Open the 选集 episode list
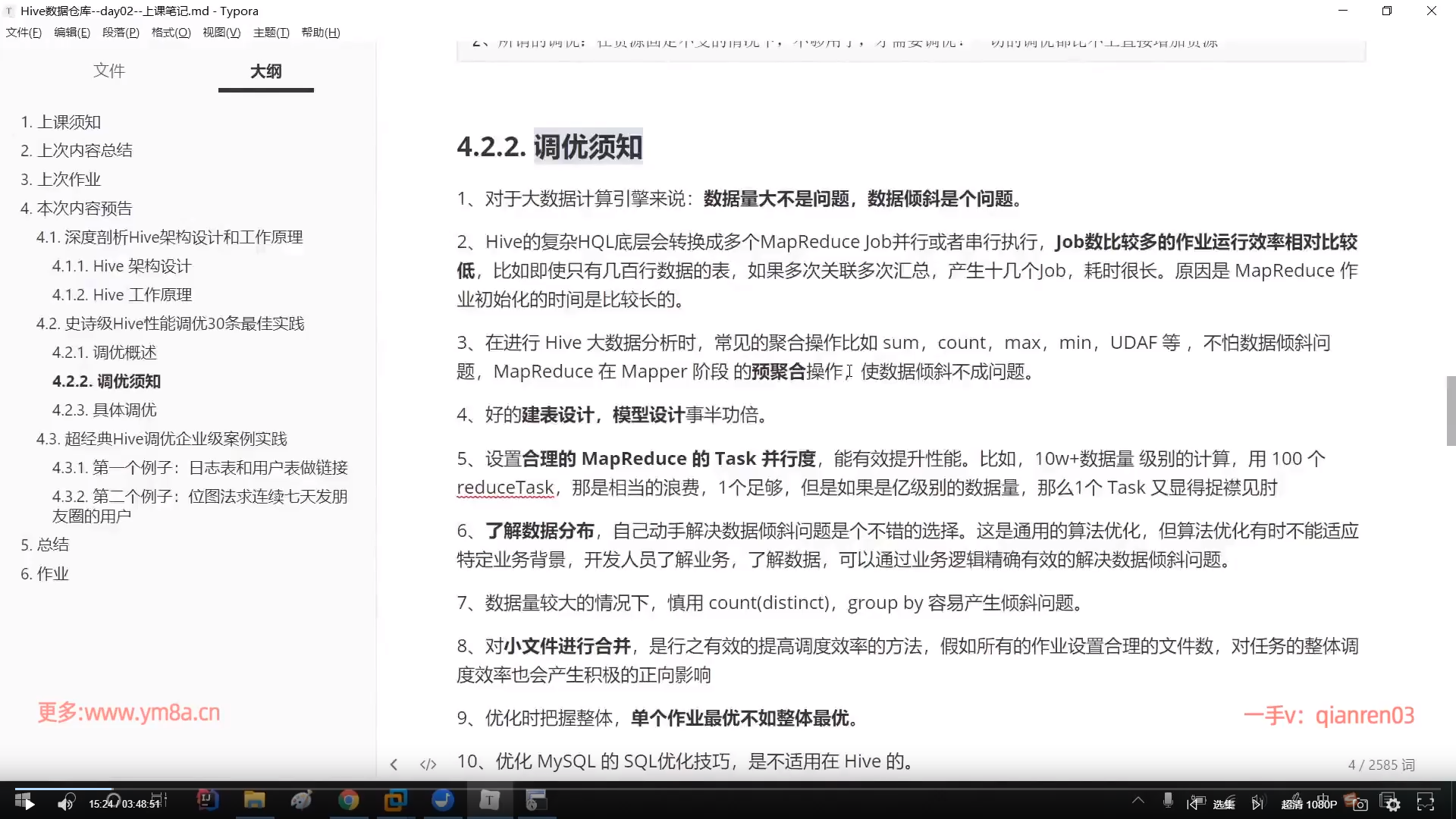The image size is (1456, 819). click(x=1223, y=804)
